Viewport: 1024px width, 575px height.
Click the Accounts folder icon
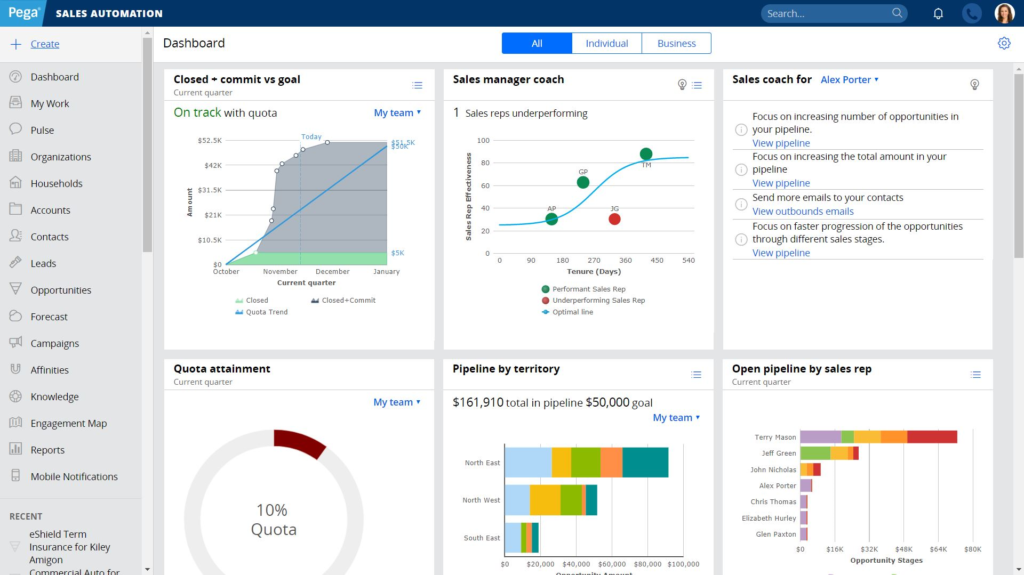[x=16, y=209]
